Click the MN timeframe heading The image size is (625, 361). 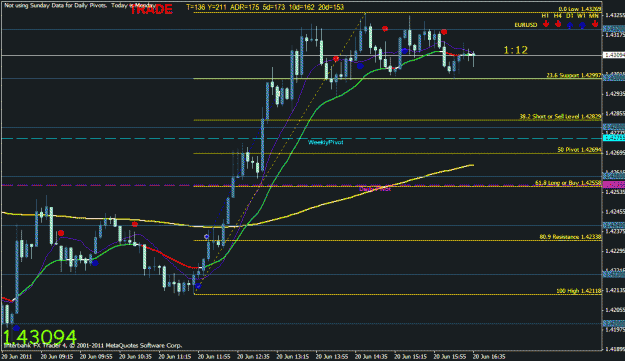(x=594, y=16)
